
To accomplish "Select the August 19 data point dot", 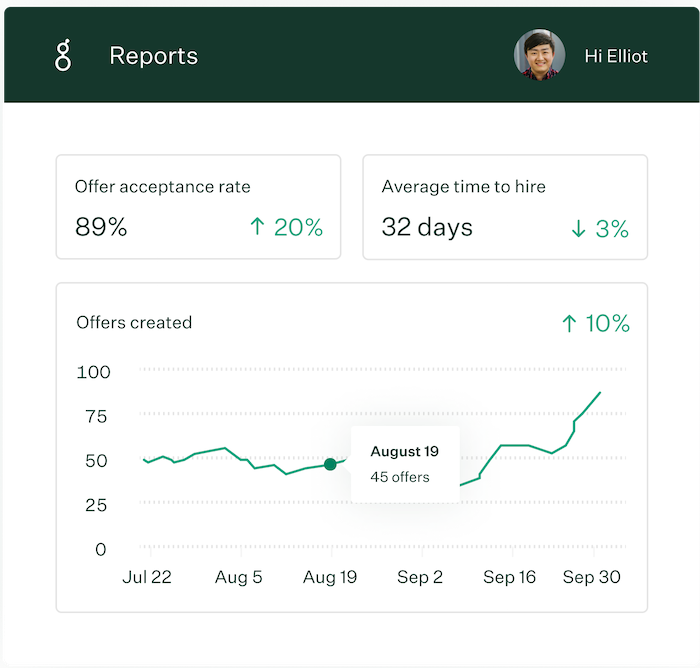I will pos(330,464).
